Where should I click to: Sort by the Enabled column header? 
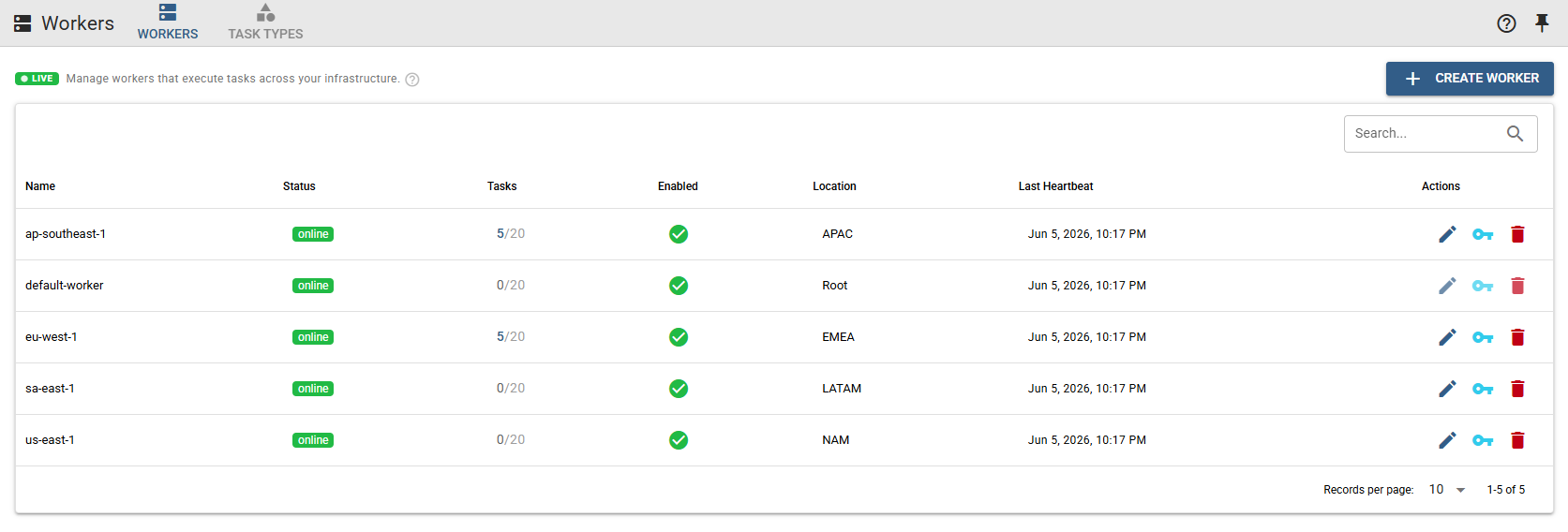tap(678, 186)
